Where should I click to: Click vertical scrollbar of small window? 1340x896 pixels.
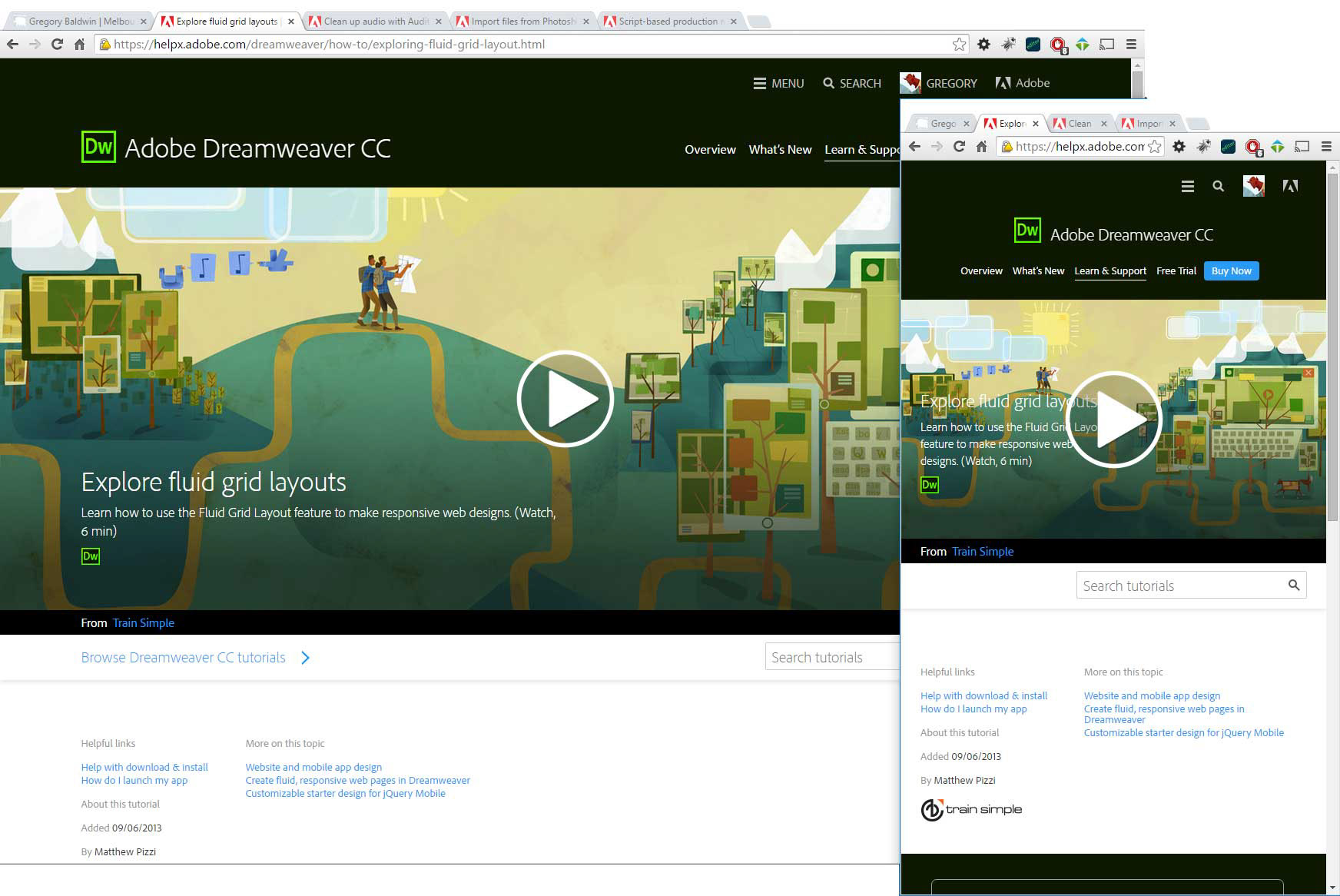point(1333,347)
